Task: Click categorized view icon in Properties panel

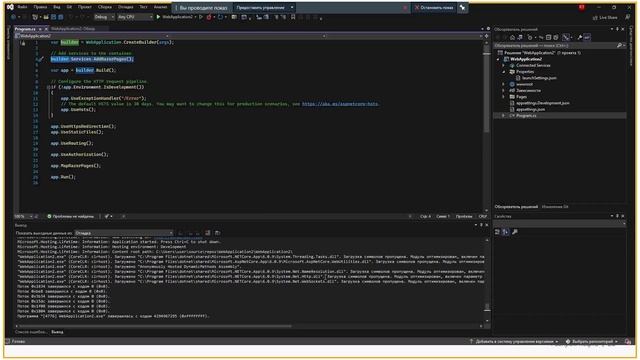Action: click(x=497, y=232)
